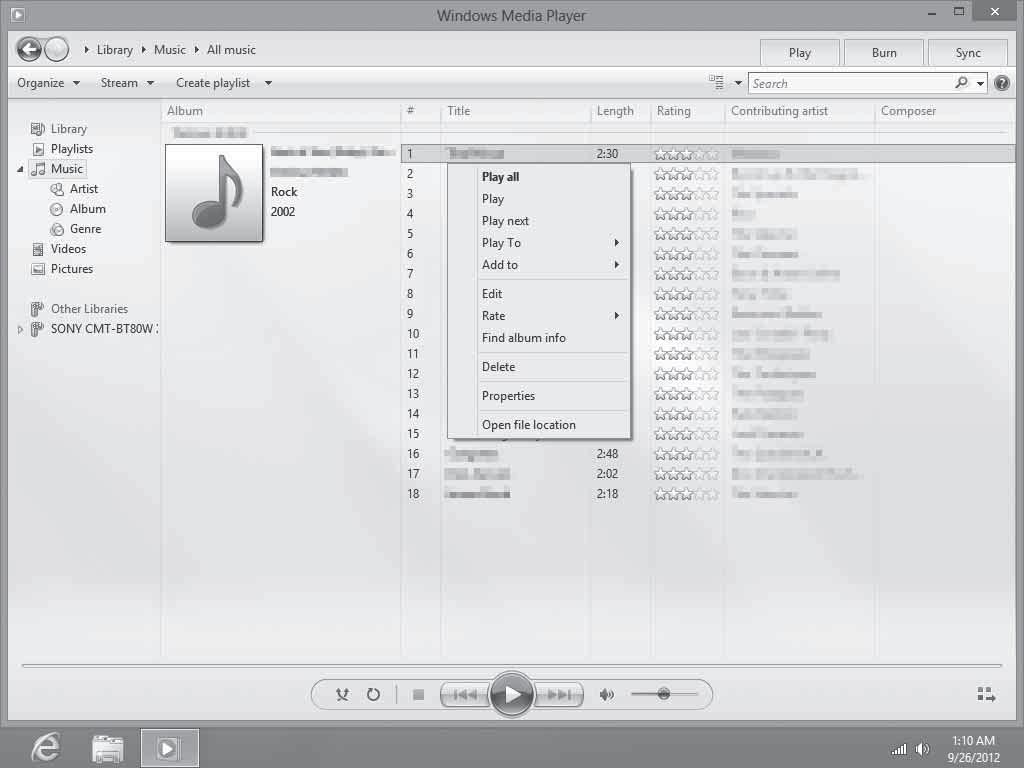Open the View options dropdown arrow
This screenshot has height=768, width=1024.
(738, 83)
